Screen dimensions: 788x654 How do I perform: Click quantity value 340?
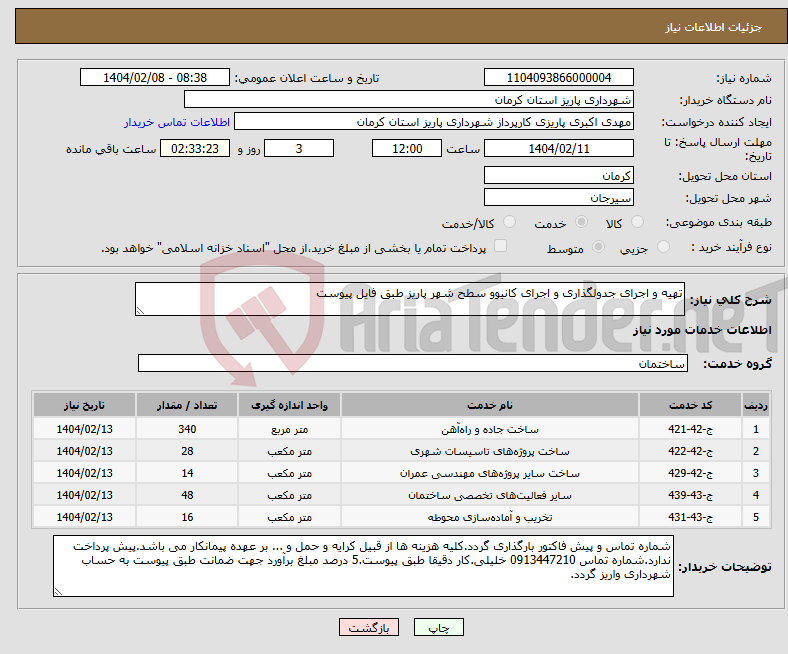(187, 429)
